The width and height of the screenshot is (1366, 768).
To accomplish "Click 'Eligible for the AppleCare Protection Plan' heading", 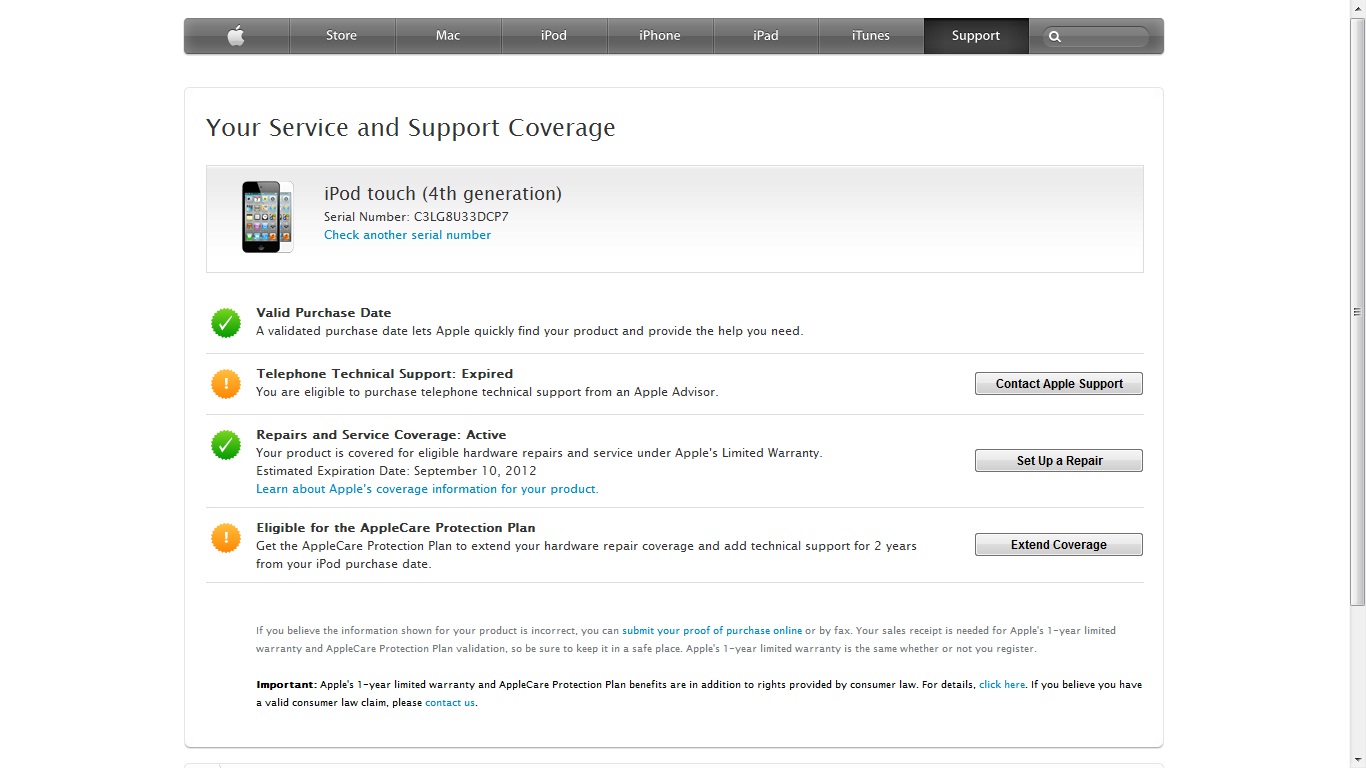I will pos(396,528).
